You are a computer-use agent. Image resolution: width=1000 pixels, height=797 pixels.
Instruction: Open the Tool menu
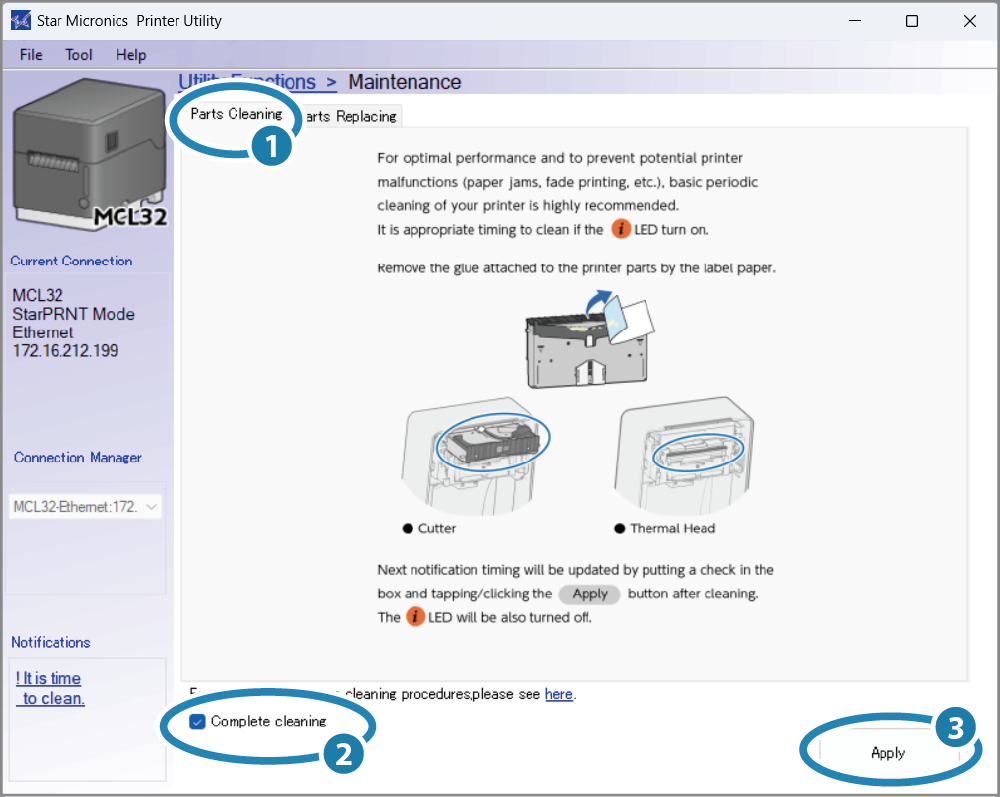79,55
